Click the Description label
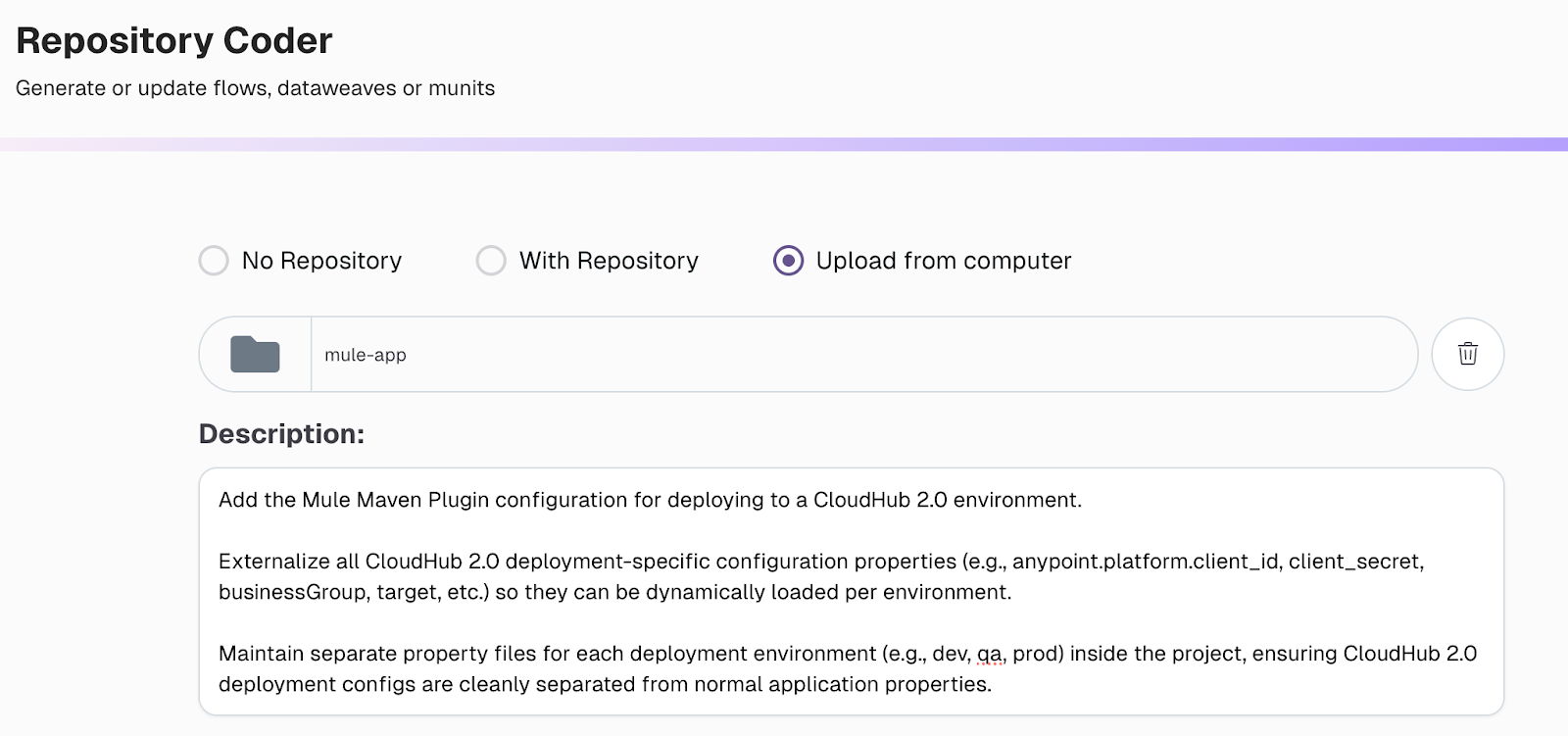 280,433
